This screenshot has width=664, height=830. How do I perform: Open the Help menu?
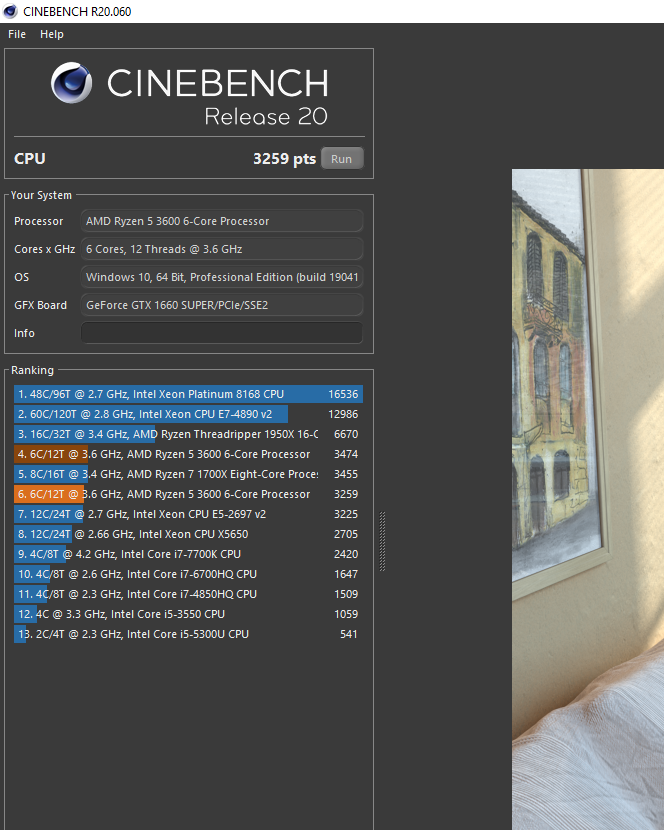[x=52, y=34]
